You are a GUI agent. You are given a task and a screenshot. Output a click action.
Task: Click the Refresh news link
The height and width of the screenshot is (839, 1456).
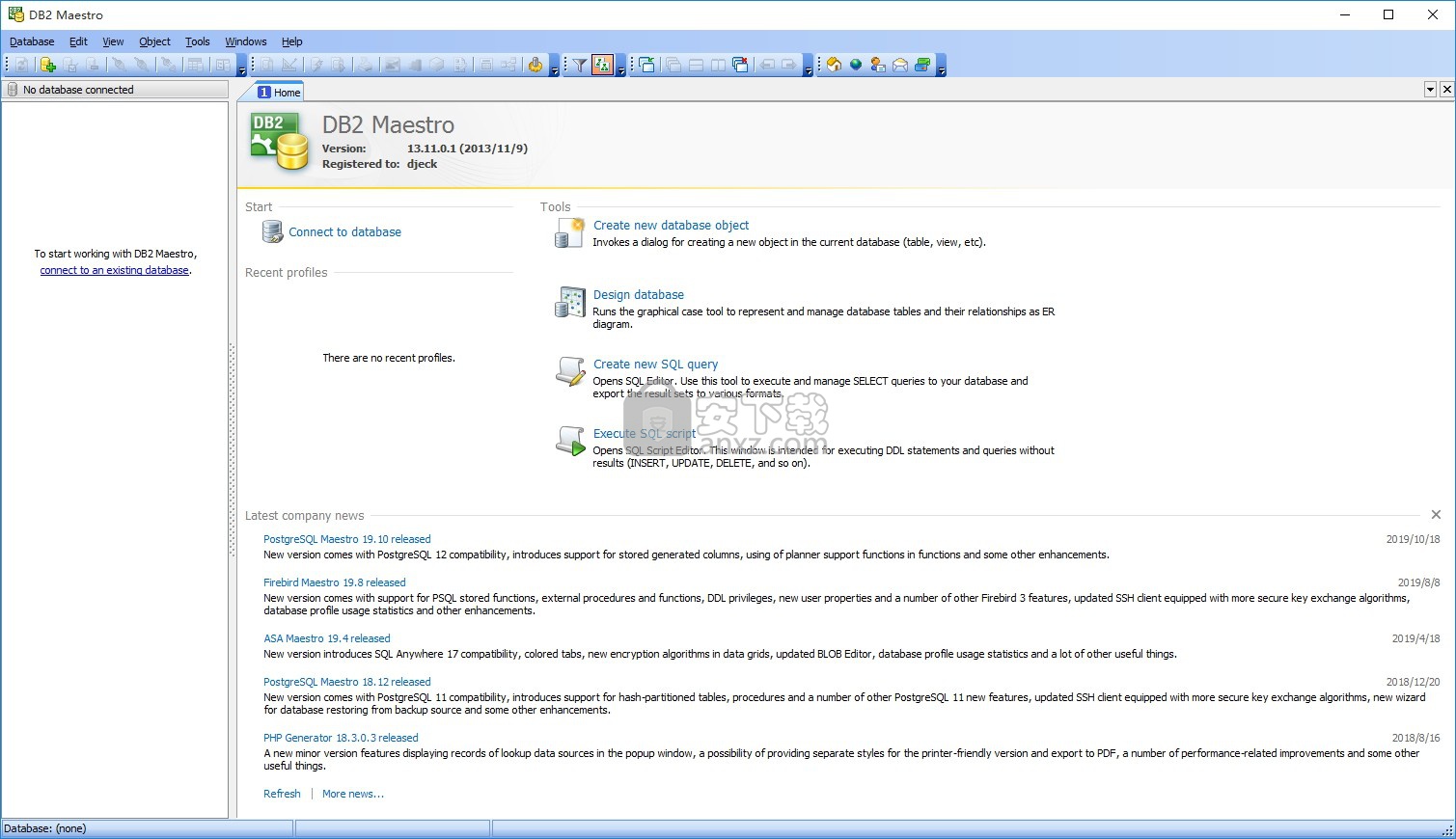282,794
